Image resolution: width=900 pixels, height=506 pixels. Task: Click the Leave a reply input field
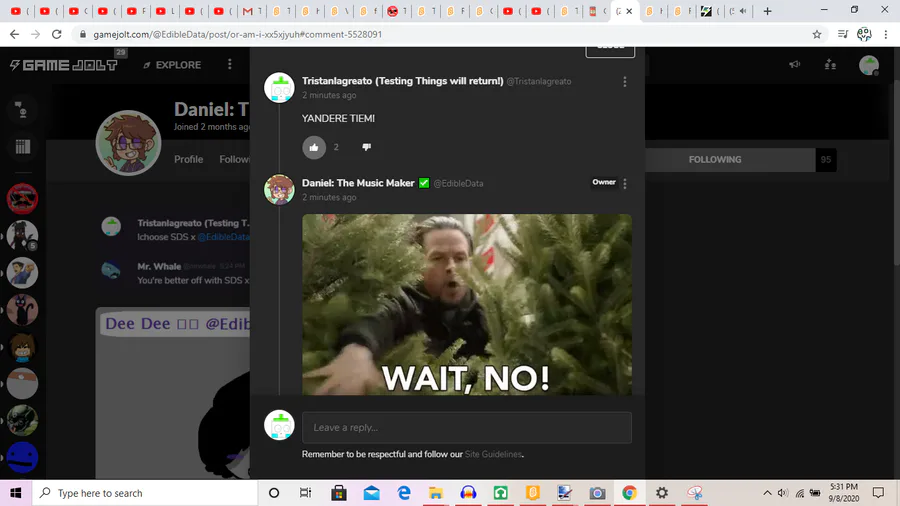(x=467, y=427)
